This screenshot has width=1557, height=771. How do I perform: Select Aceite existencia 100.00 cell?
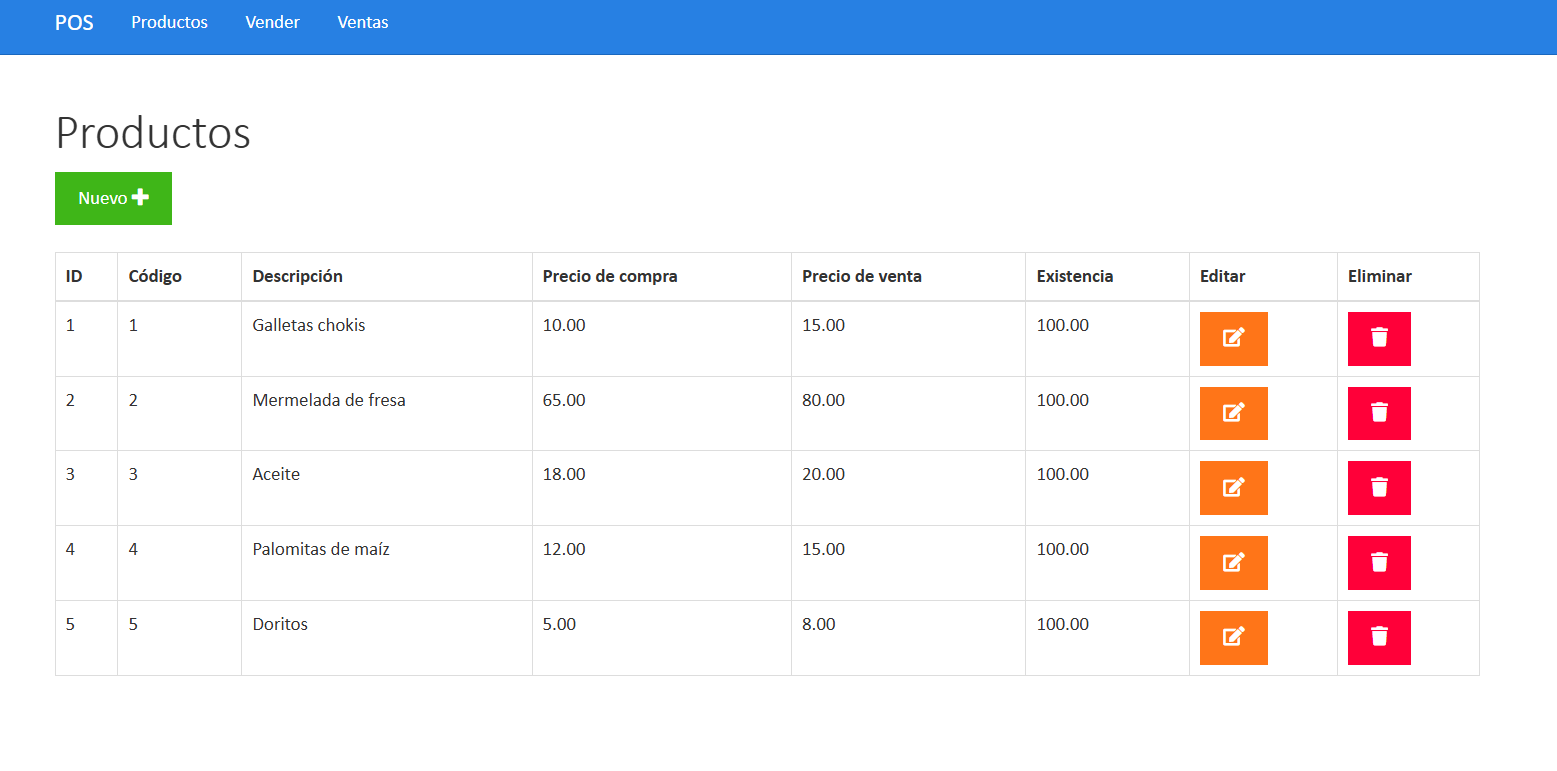pyautogui.click(x=1107, y=488)
